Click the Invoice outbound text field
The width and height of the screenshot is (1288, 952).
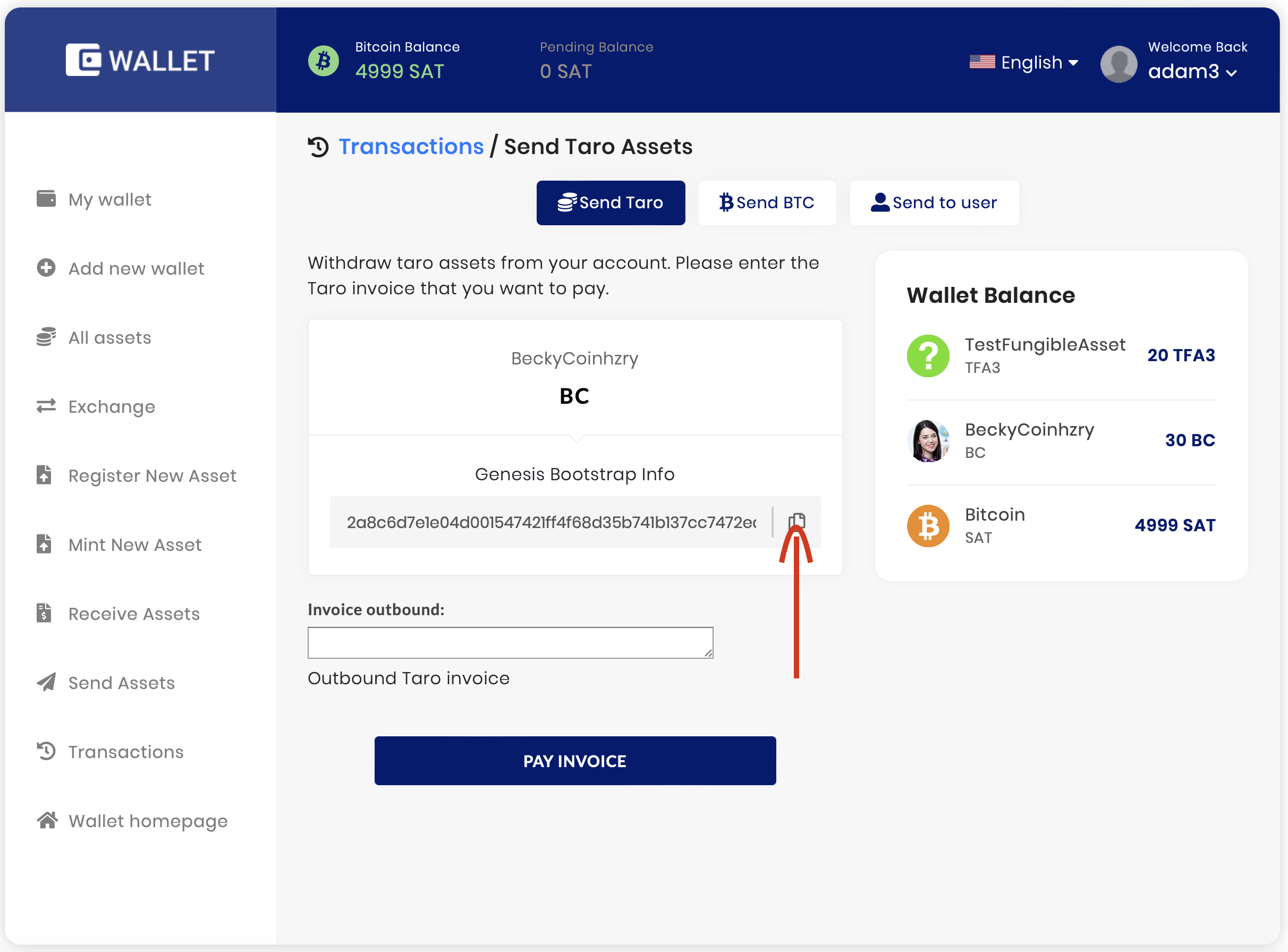[x=510, y=642]
